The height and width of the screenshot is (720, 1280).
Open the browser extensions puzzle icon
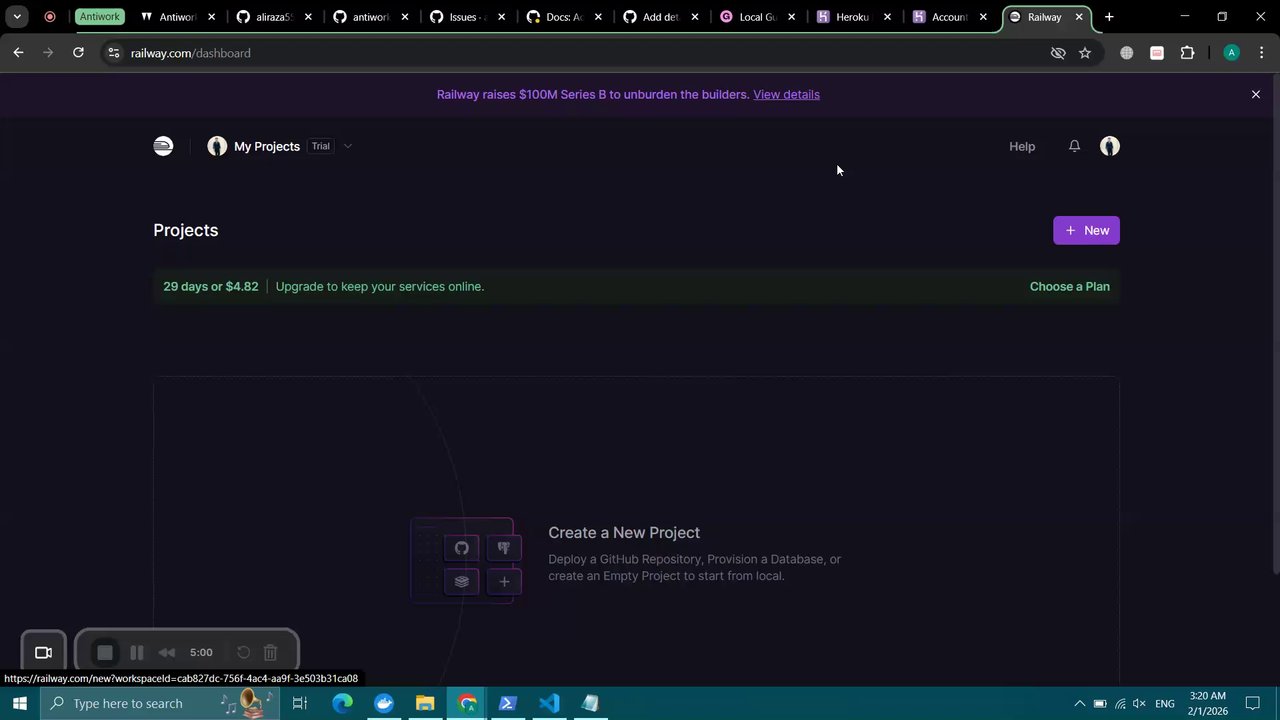click(1188, 53)
